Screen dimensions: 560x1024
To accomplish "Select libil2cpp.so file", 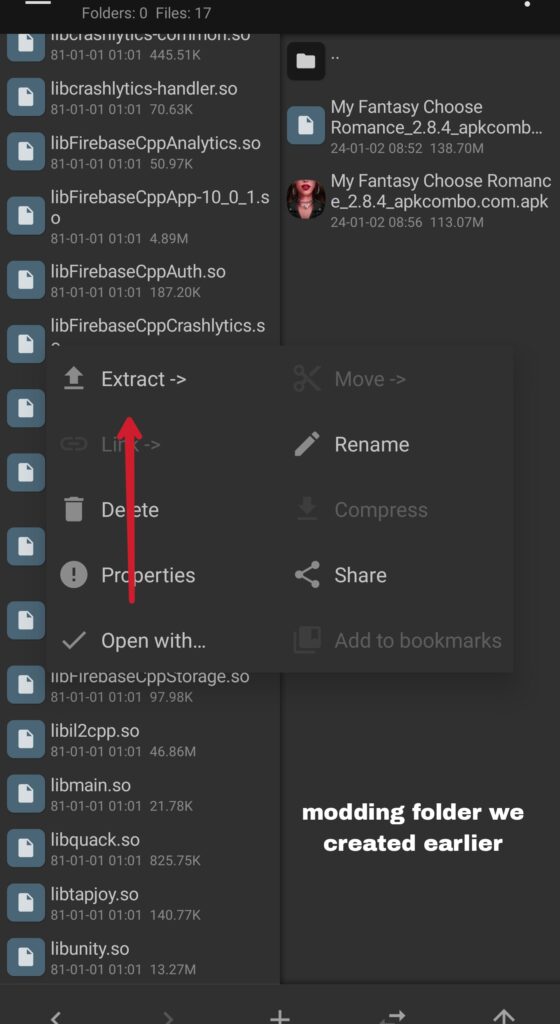I will [140, 740].
